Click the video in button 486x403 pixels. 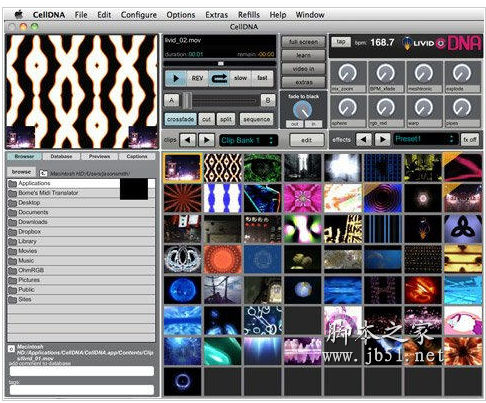(303, 69)
